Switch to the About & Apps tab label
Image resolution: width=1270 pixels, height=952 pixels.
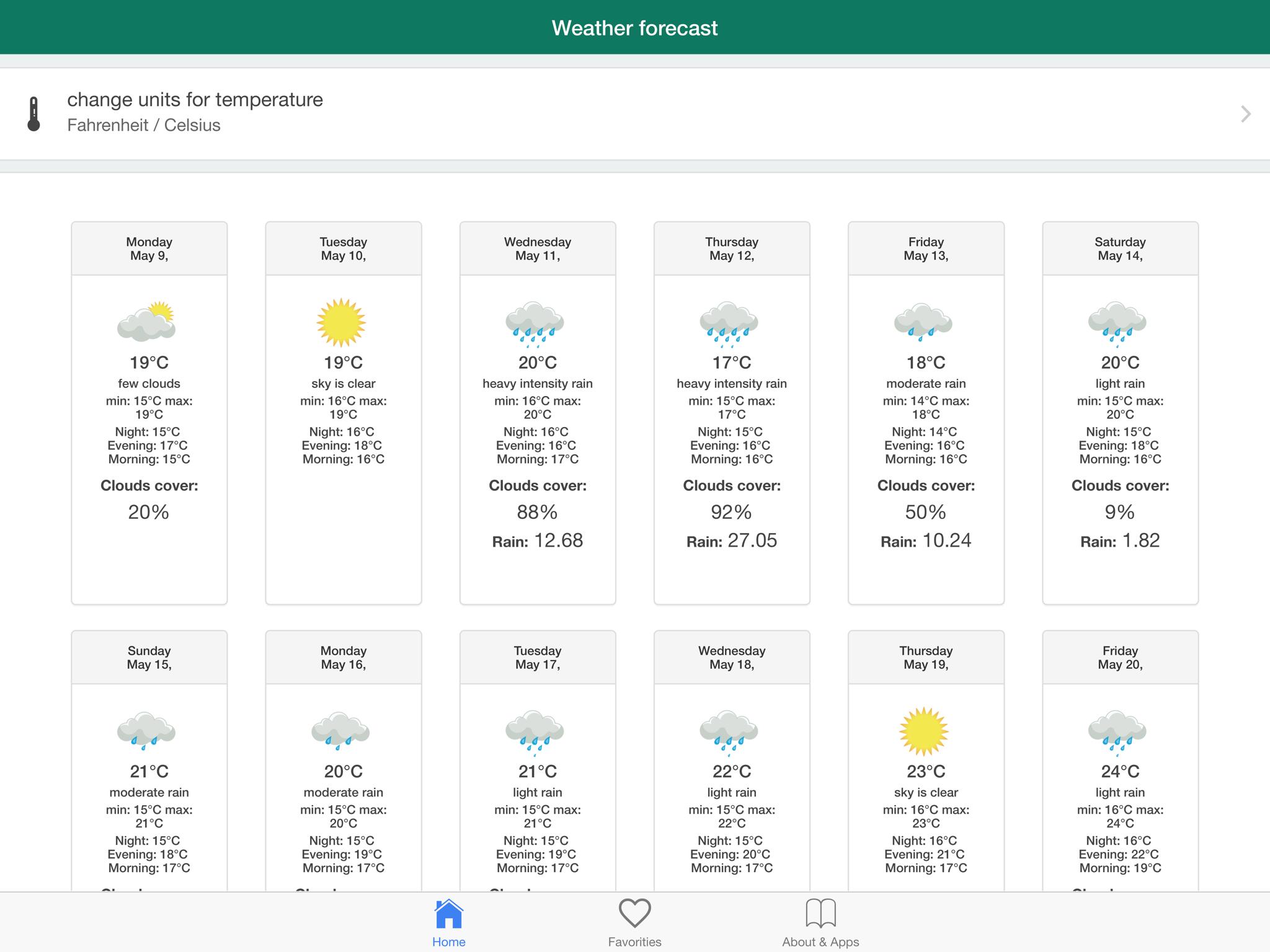point(820,942)
